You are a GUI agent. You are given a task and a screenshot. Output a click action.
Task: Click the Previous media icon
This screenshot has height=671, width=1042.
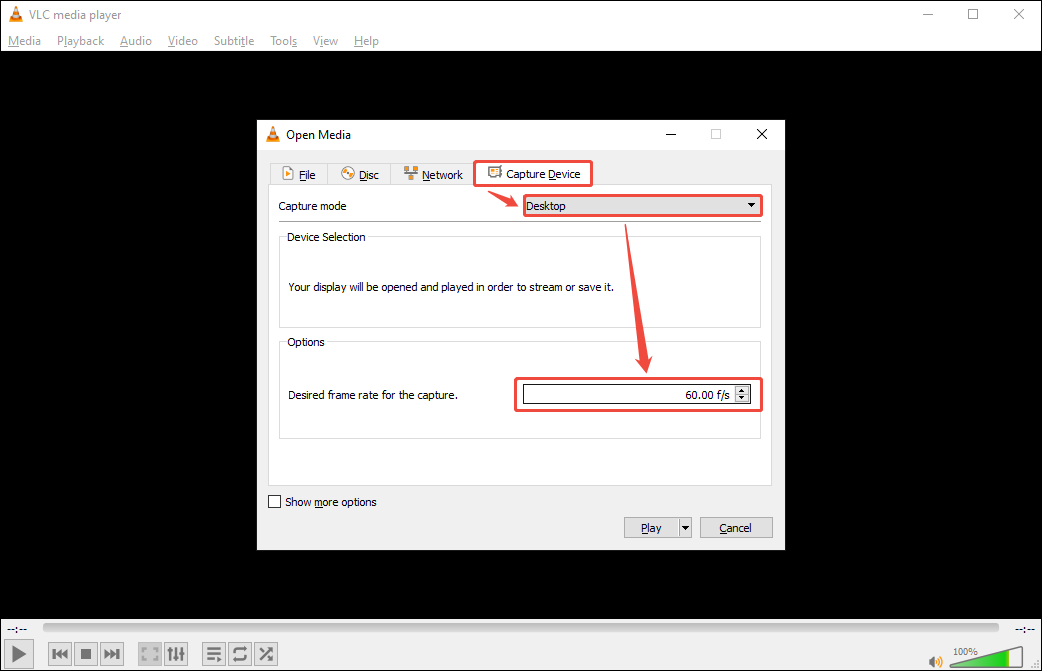coord(59,654)
